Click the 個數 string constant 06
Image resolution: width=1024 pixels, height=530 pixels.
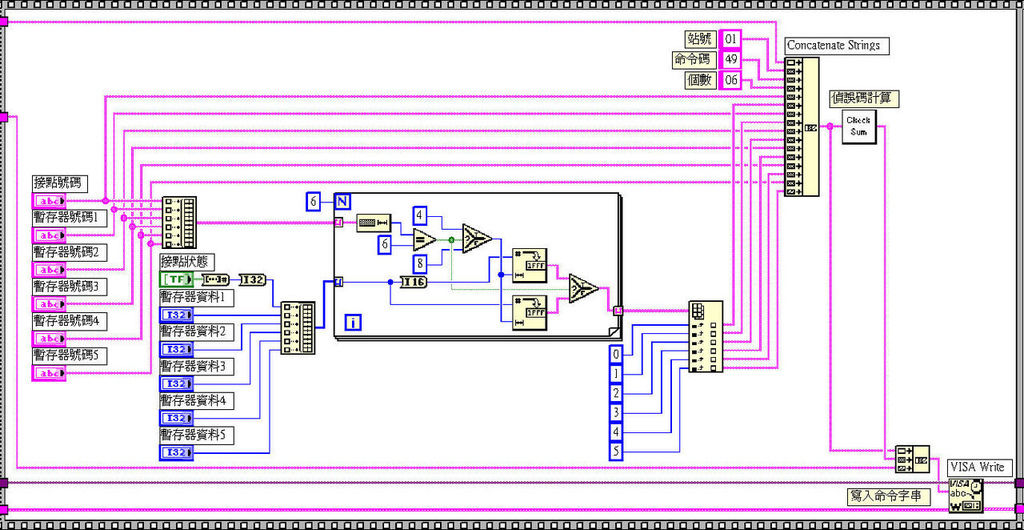click(x=731, y=80)
